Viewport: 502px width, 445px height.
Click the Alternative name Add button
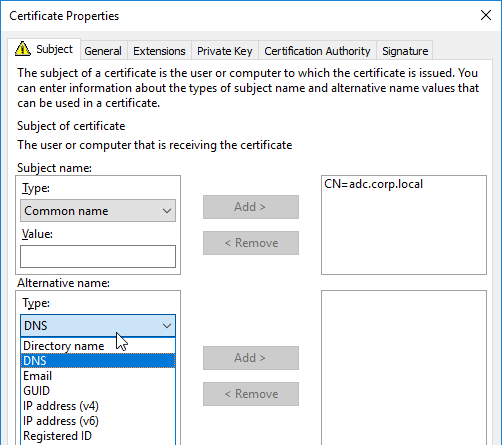[251, 358]
